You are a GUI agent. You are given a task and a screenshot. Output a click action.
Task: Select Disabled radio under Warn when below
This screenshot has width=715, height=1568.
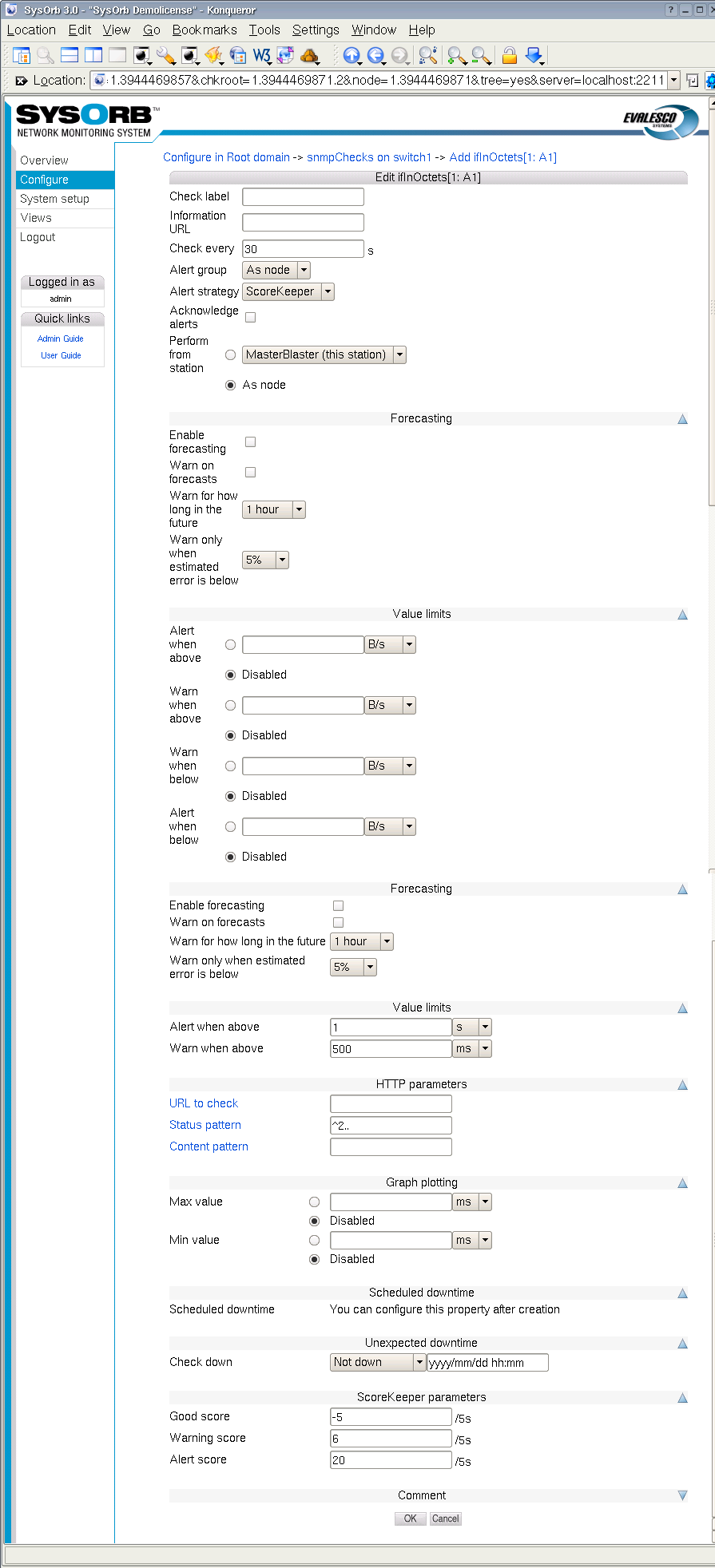pyautogui.click(x=230, y=796)
